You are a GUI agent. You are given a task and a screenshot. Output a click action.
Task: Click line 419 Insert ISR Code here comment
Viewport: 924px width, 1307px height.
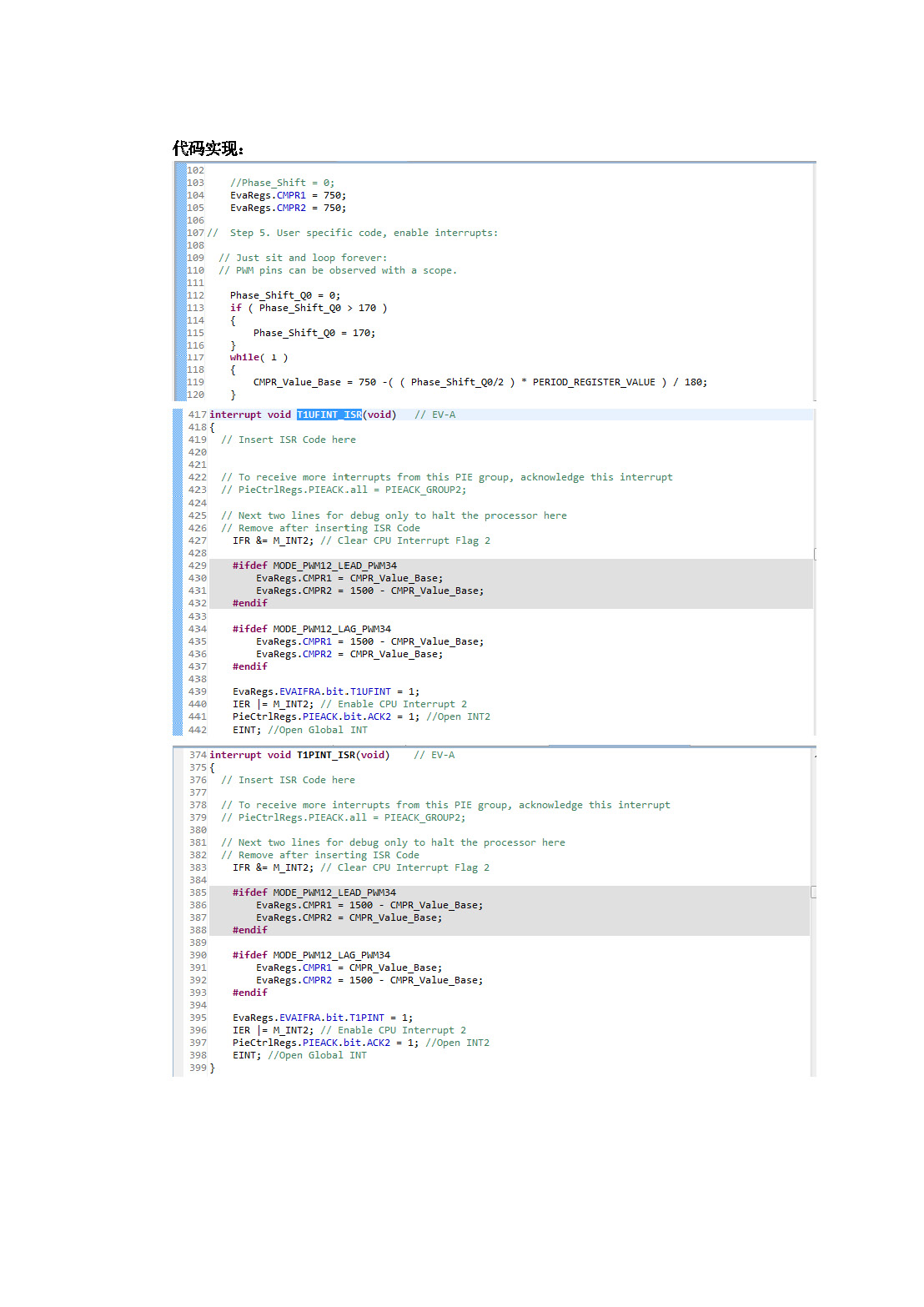point(289,440)
